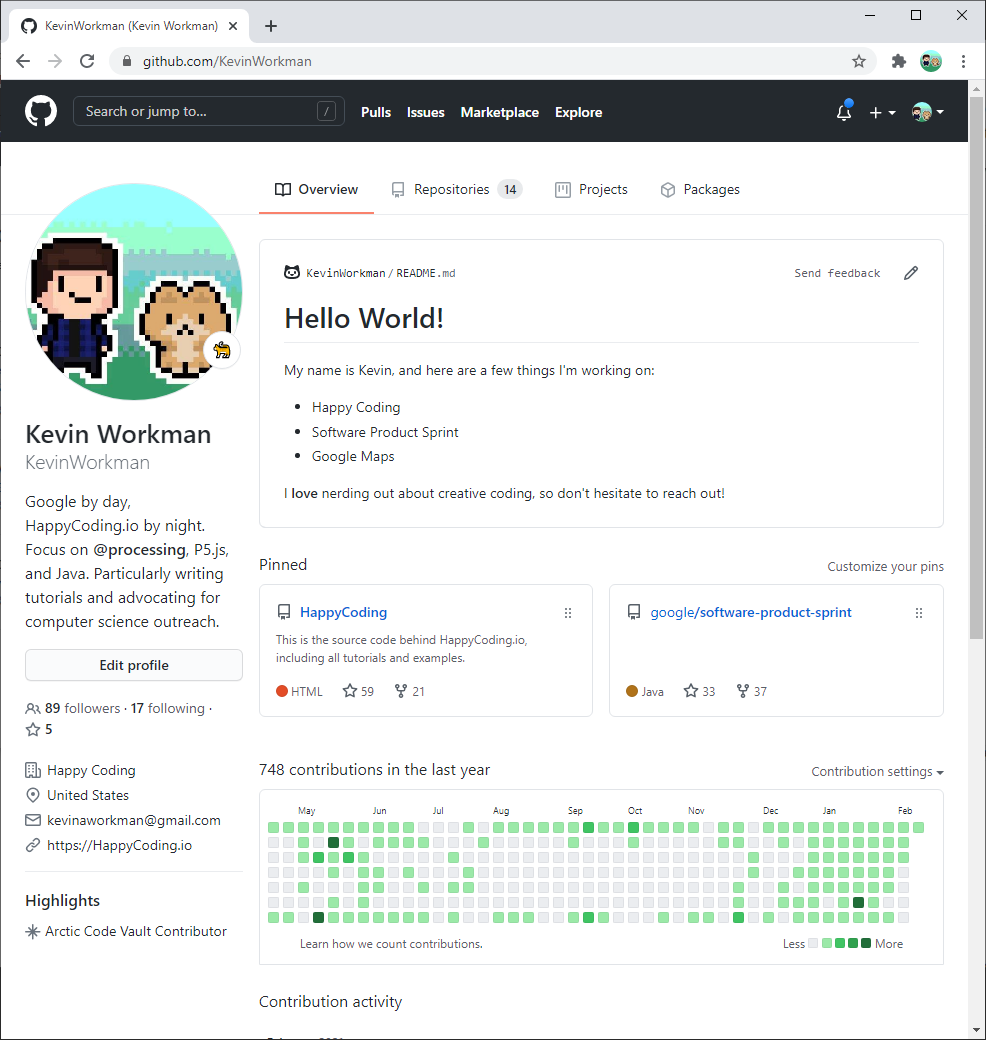Click 748 contributions in the last year
This screenshot has width=986, height=1040.
pos(375,770)
